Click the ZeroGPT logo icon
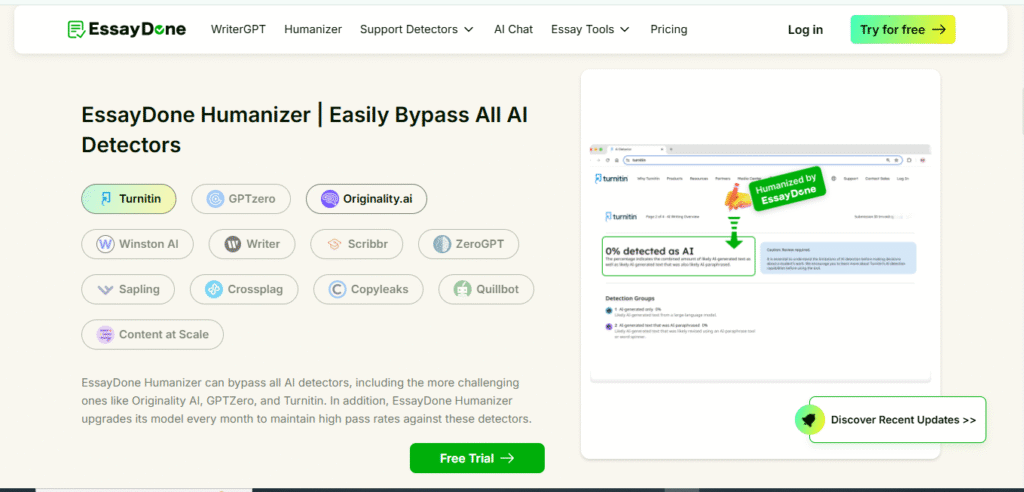Image resolution: width=1024 pixels, height=492 pixels. click(442, 244)
